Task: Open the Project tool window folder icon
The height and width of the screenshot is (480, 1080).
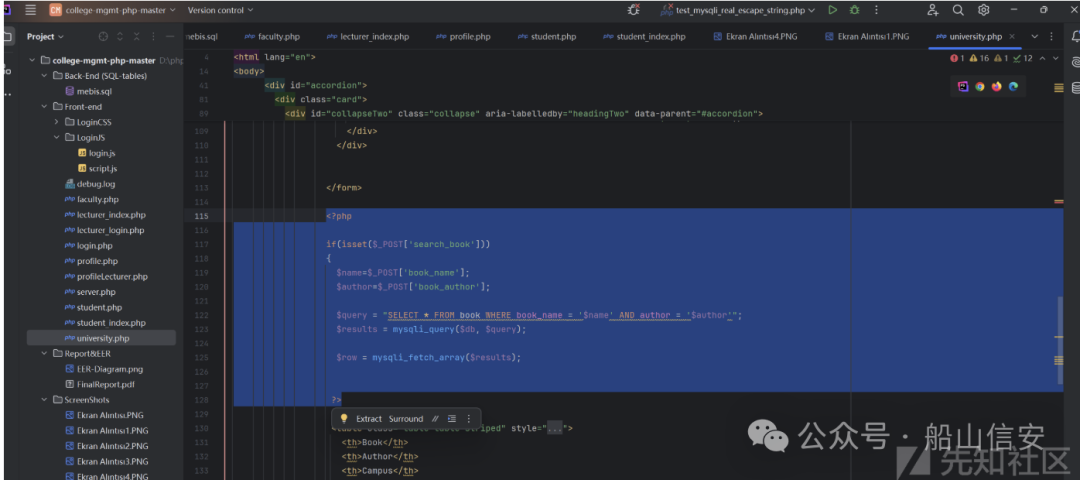Action: (x=6, y=36)
